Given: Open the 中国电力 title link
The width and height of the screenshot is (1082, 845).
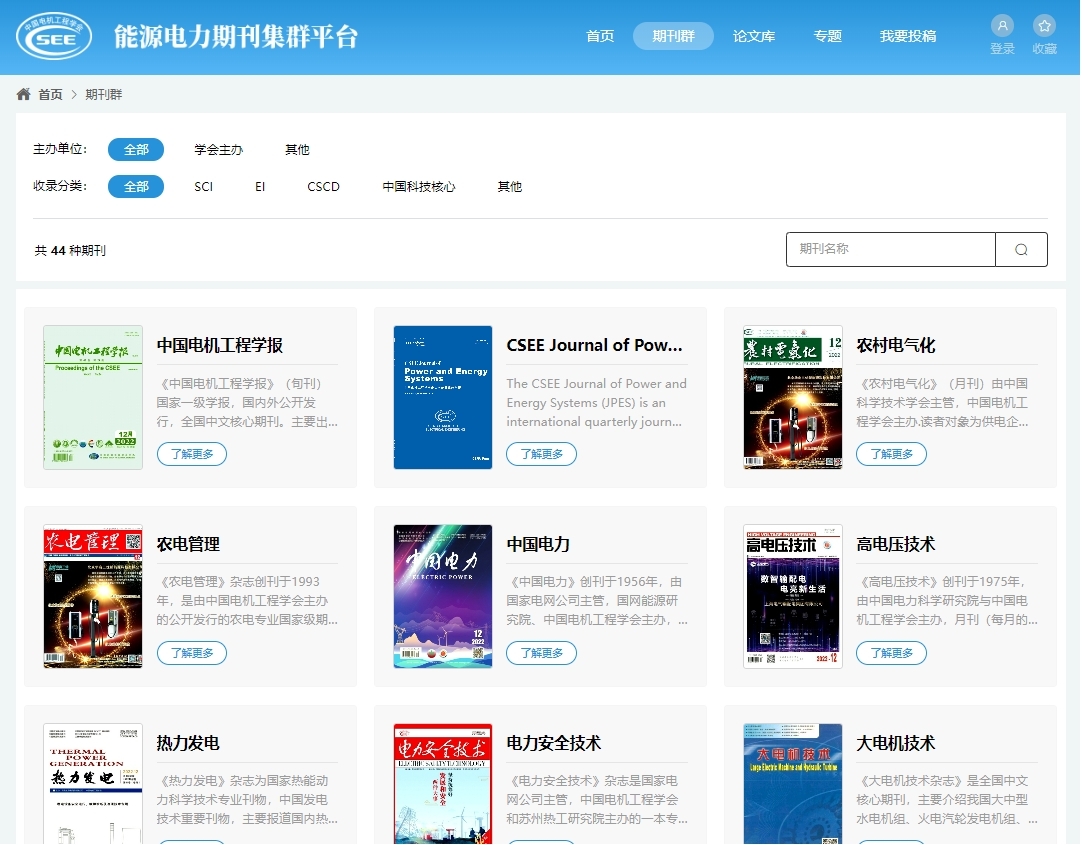Looking at the screenshot, I should click(538, 544).
